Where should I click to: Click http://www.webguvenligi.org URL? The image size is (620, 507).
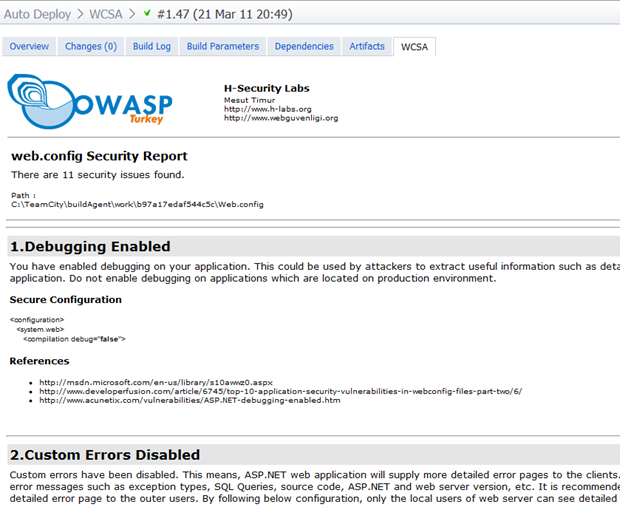tap(281, 118)
